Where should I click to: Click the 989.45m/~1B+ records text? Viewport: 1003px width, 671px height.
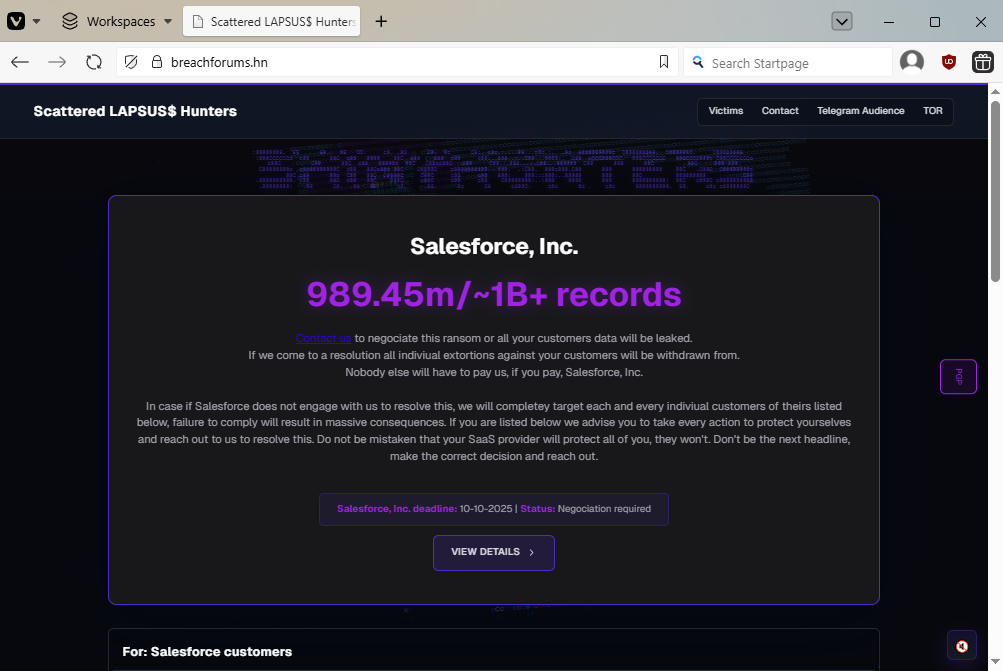494,294
